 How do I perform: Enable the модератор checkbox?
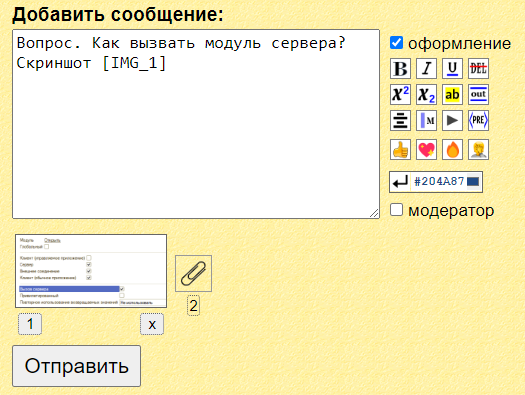click(396, 210)
